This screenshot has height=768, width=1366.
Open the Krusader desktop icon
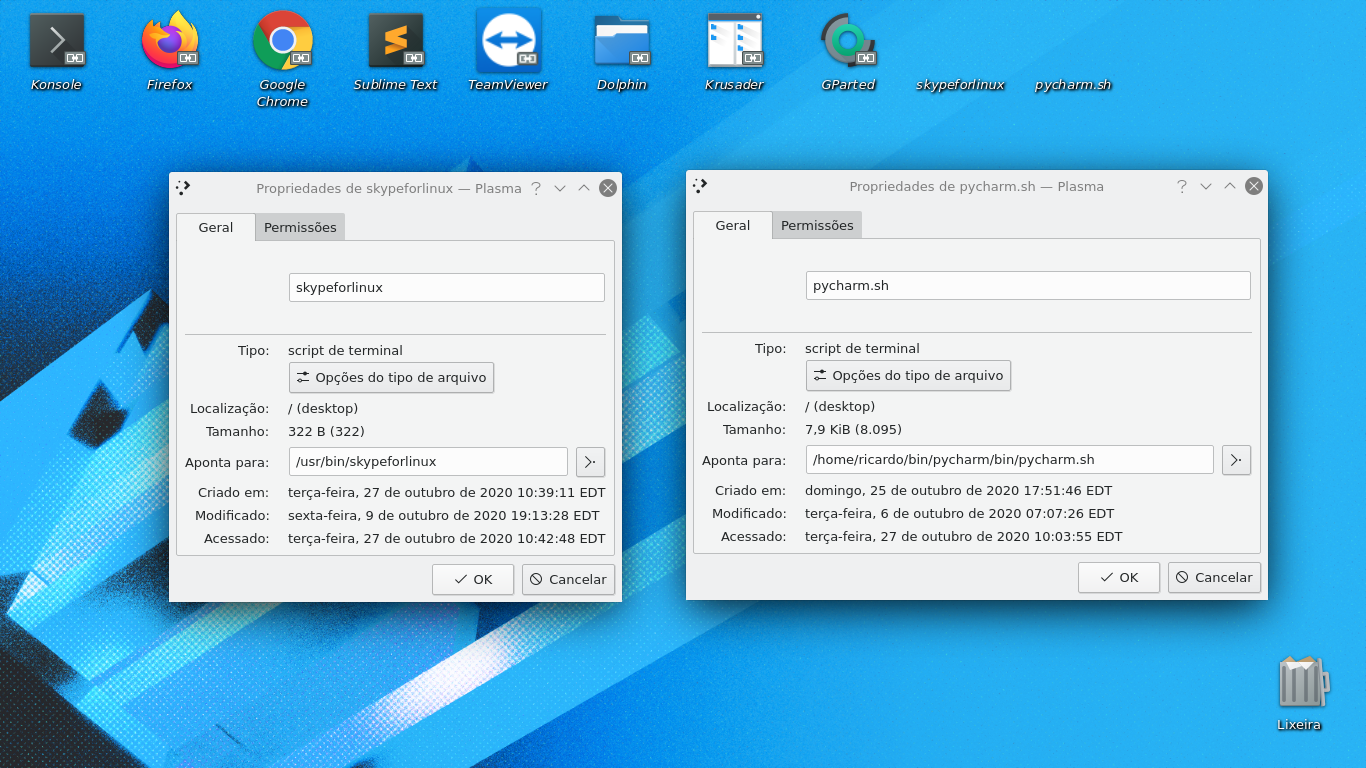734,52
